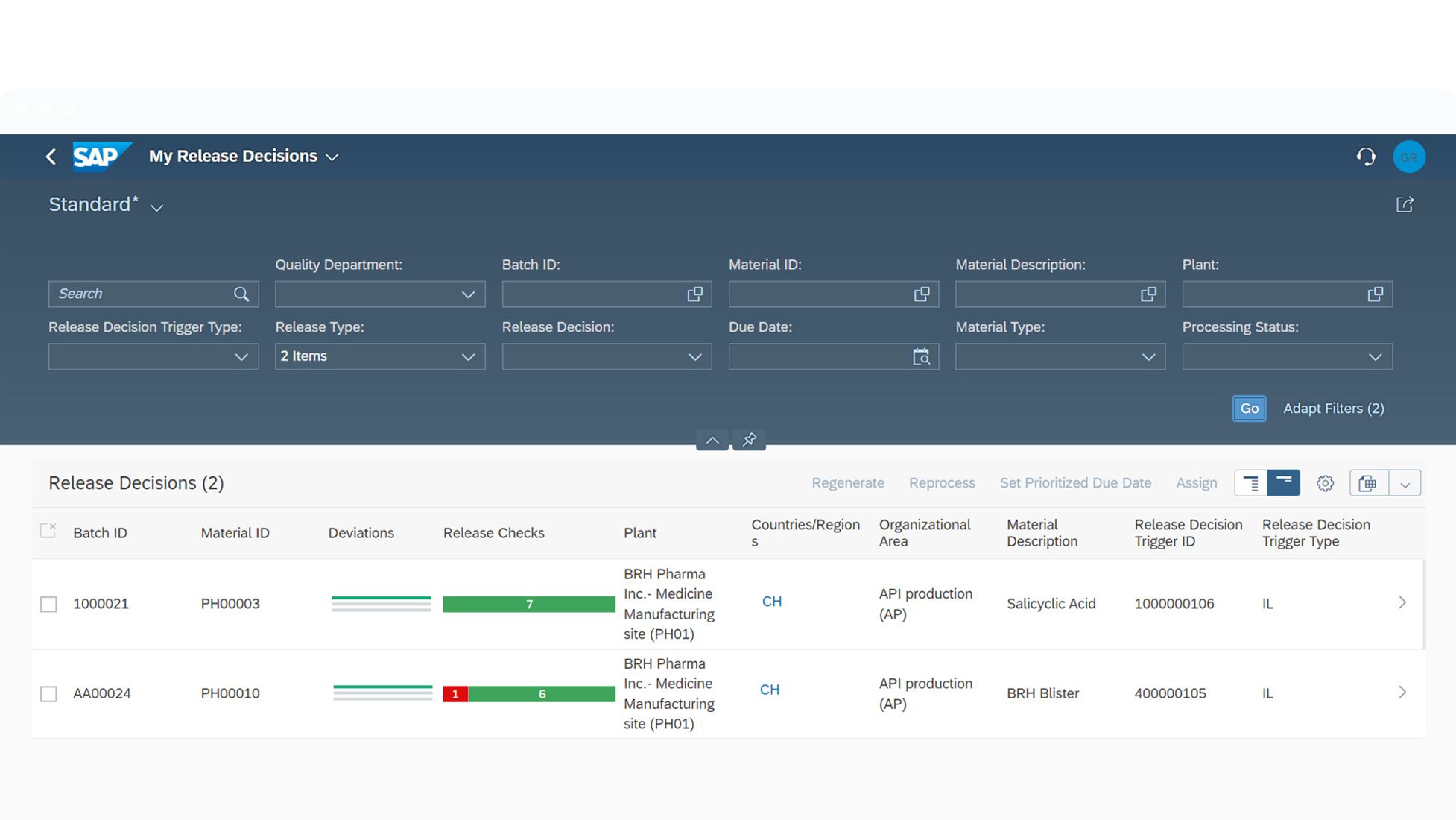The image size is (1456, 820).
Task: Select checkbox for batch AA00024
Action: 48,694
